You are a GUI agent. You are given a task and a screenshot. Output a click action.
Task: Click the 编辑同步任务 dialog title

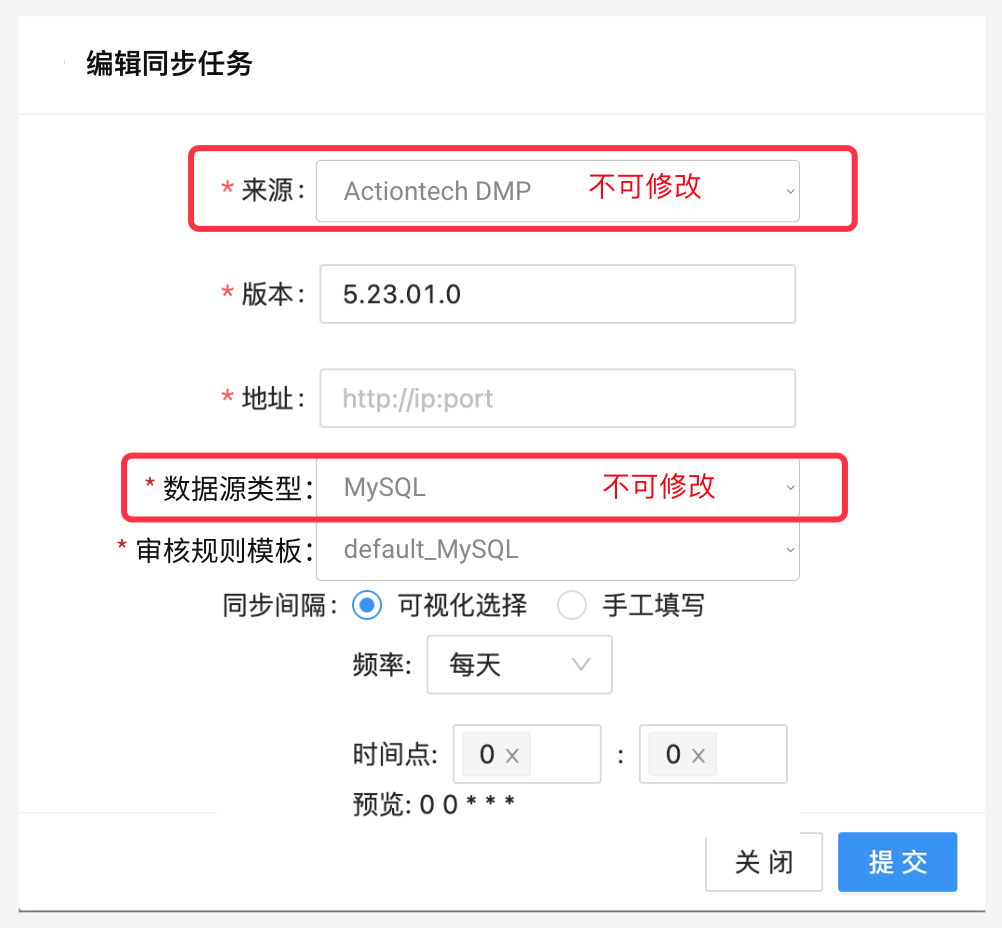[x=166, y=64]
